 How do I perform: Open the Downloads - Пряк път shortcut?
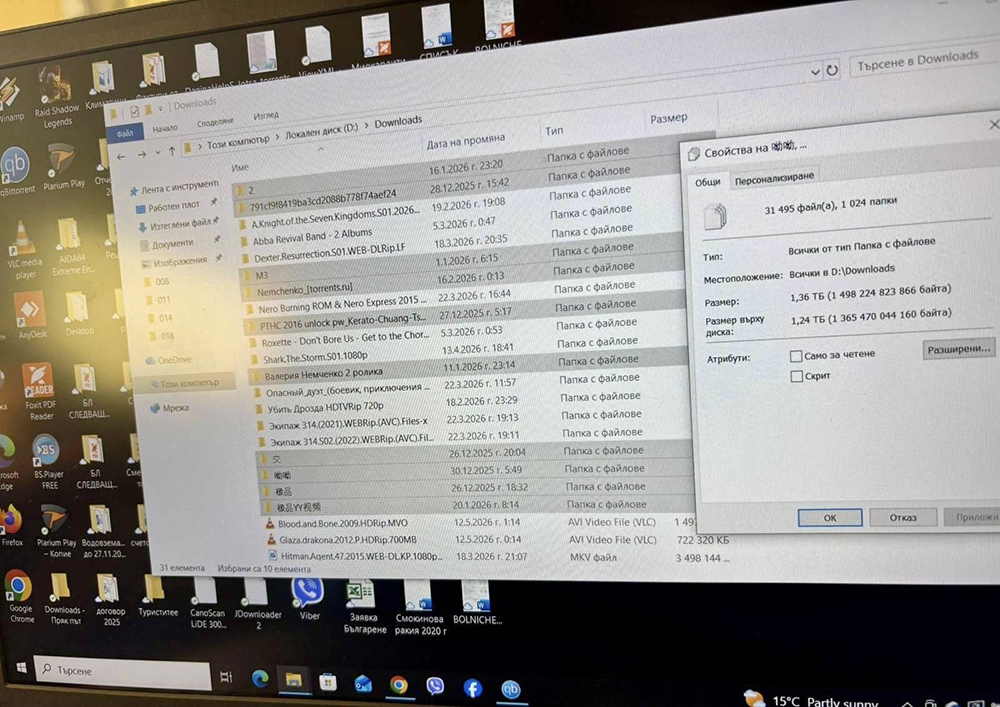pos(62,598)
